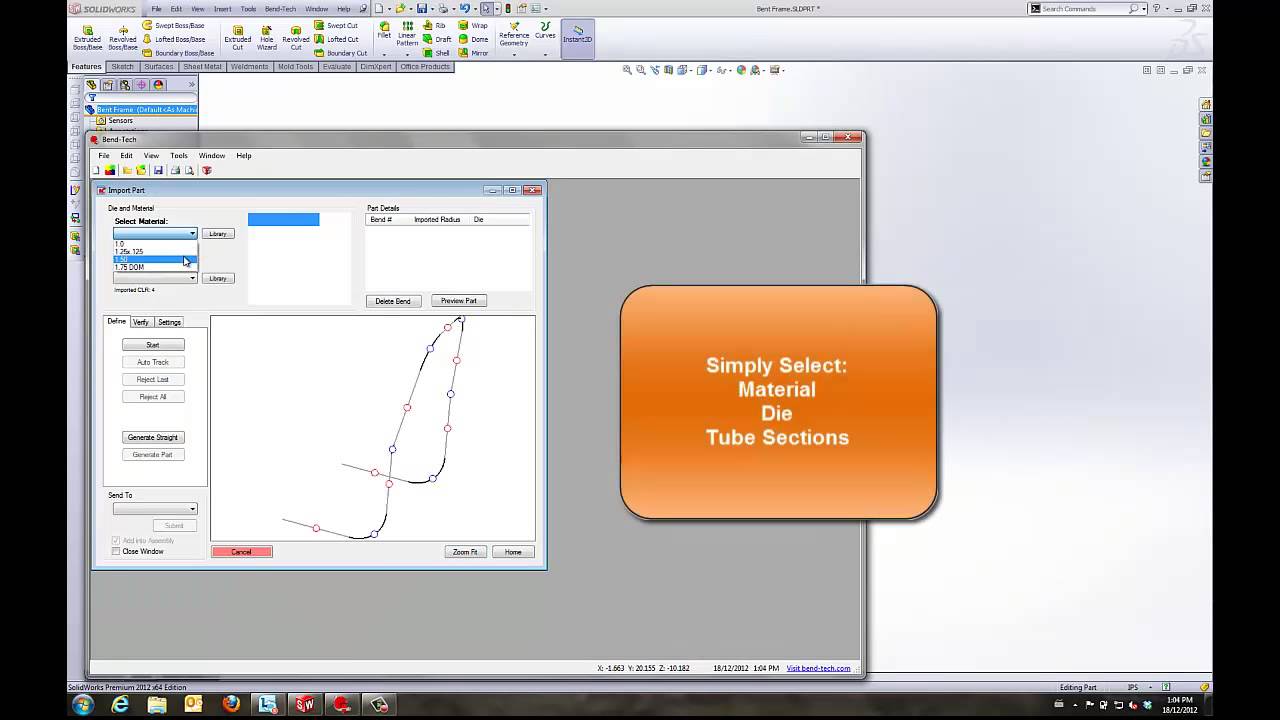Click the Wrap feature tool
This screenshot has height=720, width=1280.
pos(474,26)
